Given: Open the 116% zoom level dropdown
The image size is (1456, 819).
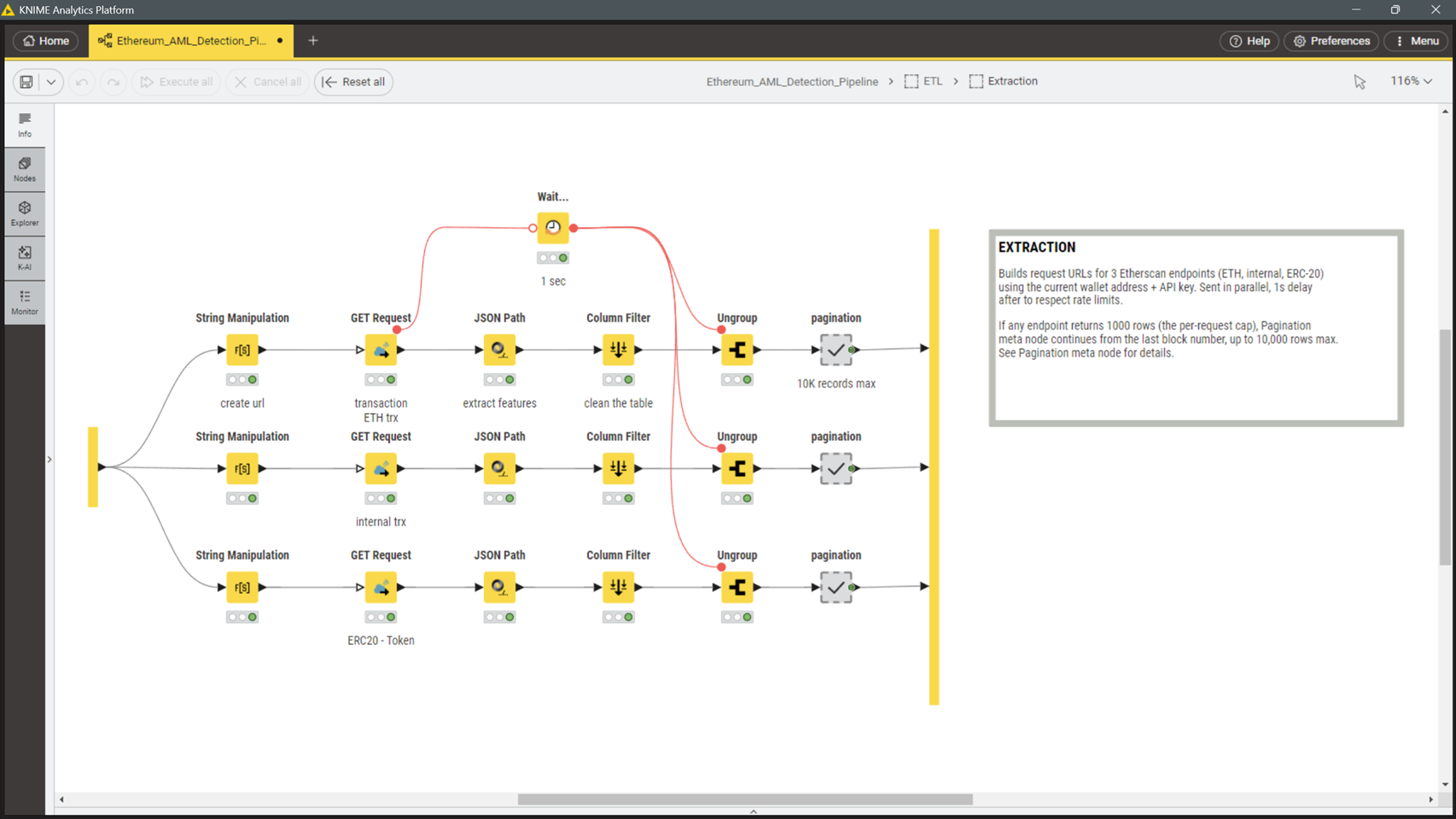Looking at the screenshot, I should 1411,81.
